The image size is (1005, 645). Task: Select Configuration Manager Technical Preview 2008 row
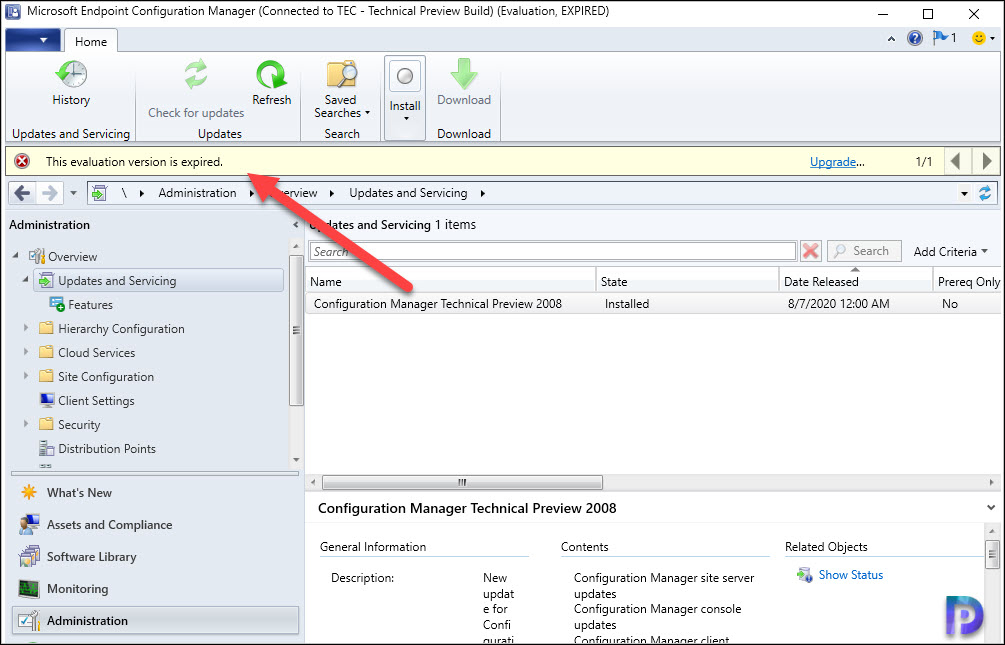(x=654, y=304)
